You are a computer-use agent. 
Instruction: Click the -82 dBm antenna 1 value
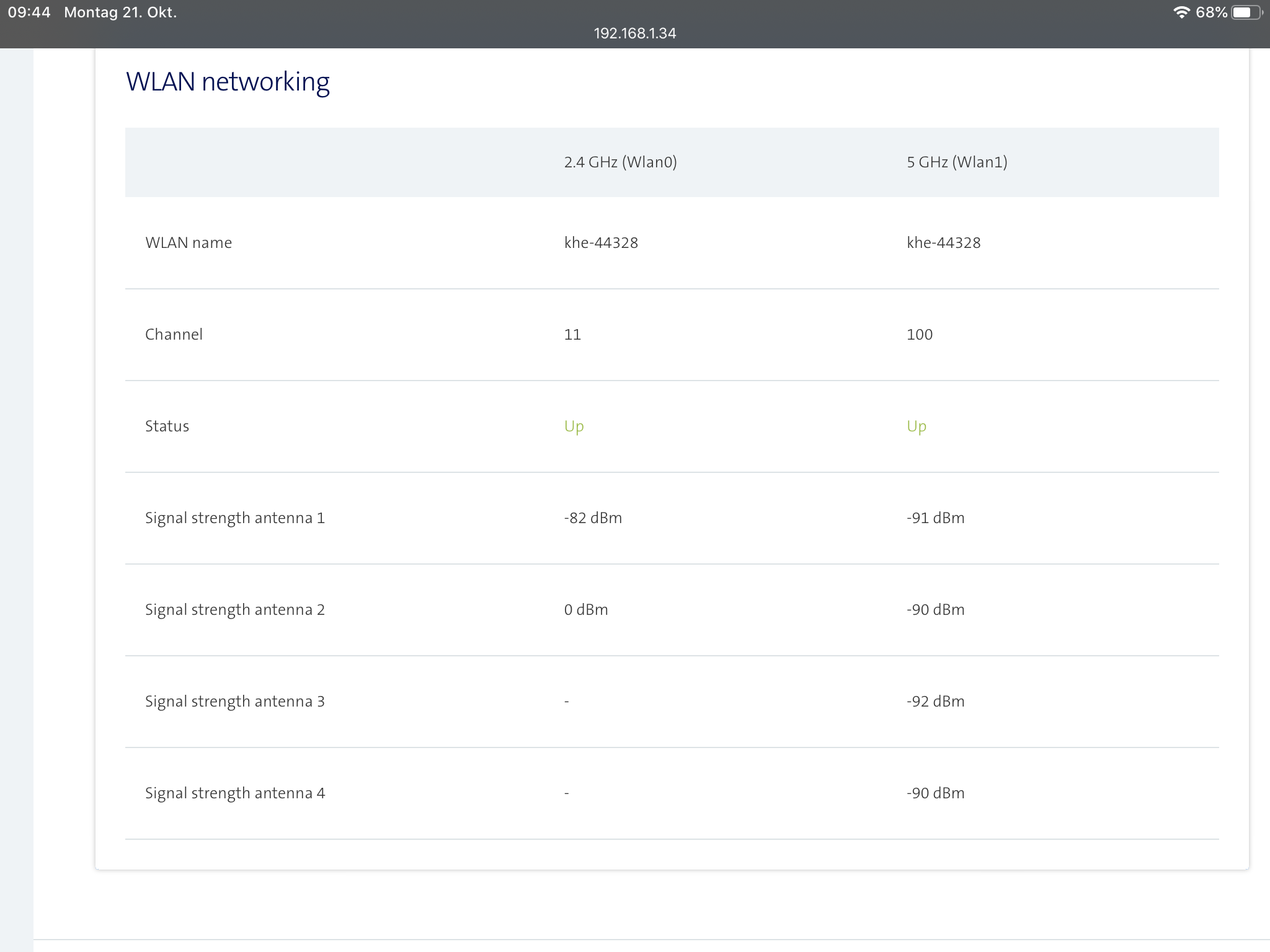coord(593,518)
